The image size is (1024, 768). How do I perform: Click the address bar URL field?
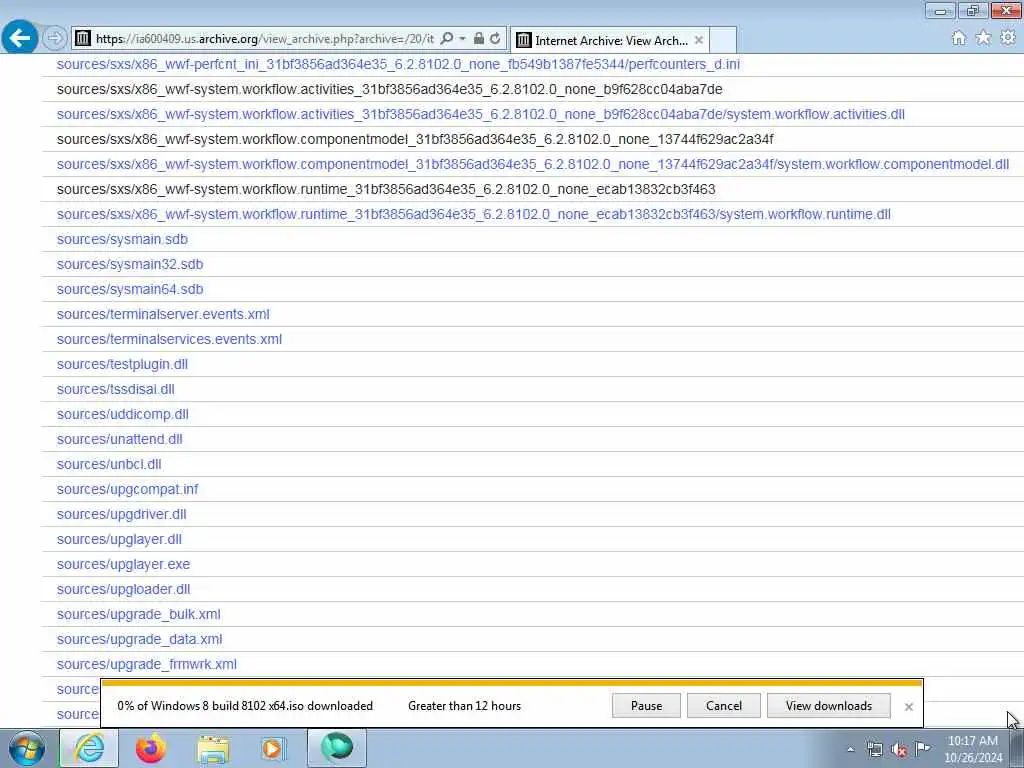(264, 39)
